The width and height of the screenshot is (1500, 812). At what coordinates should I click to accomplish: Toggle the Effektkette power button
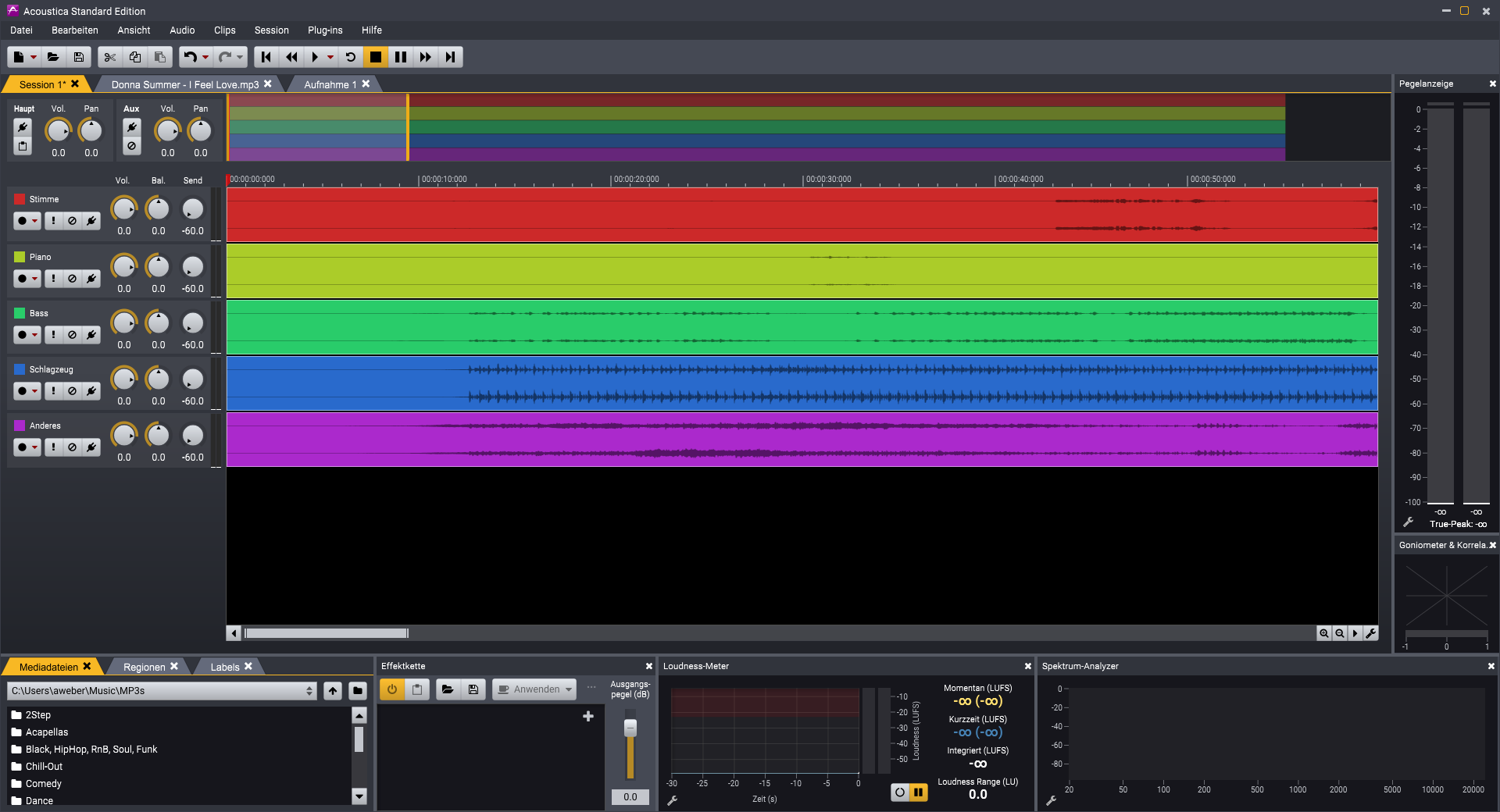coord(392,689)
